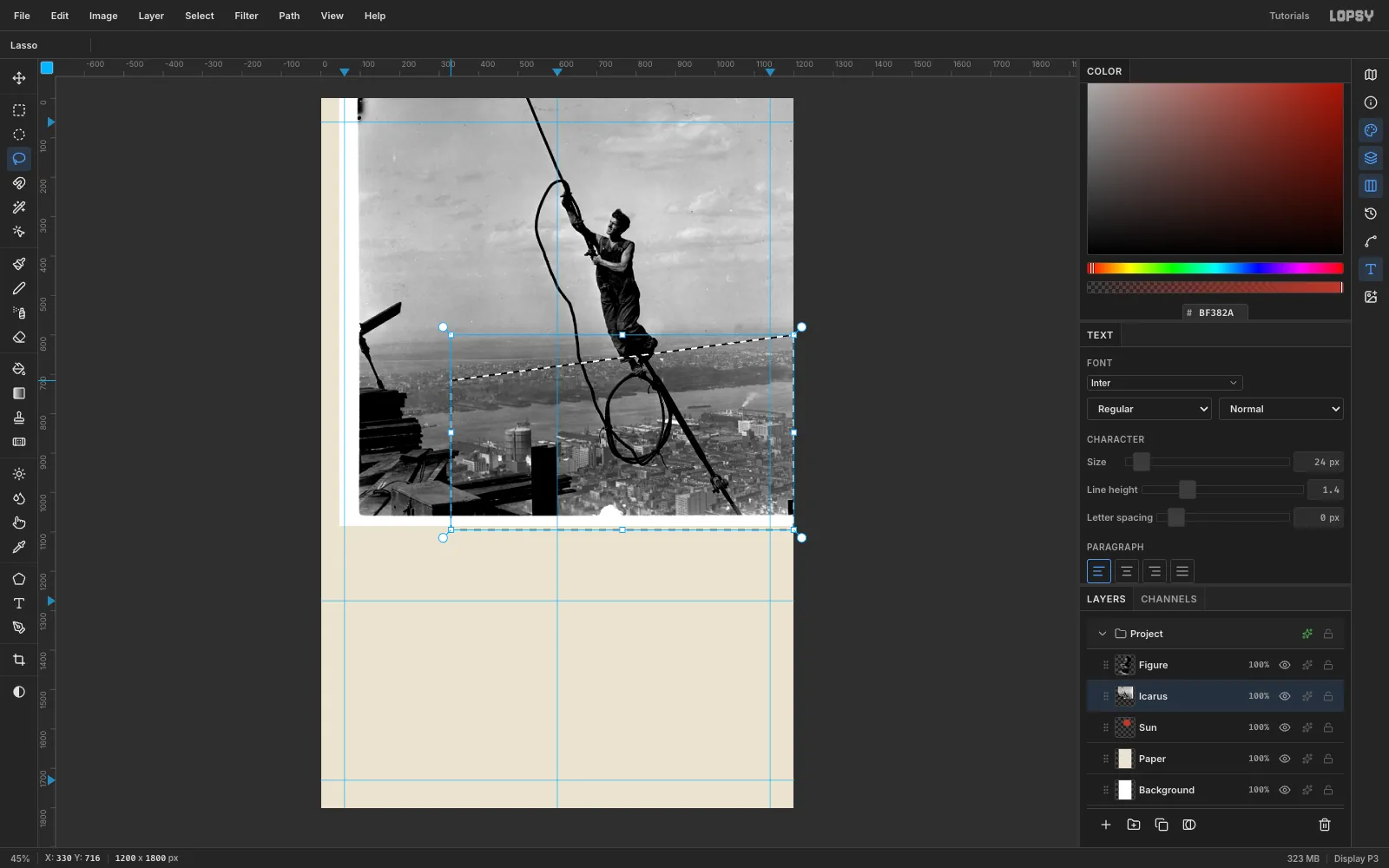The height and width of the screenshot is (868, 1389).
Task: Select the Icarus layer row
Action: (1215, 696)
